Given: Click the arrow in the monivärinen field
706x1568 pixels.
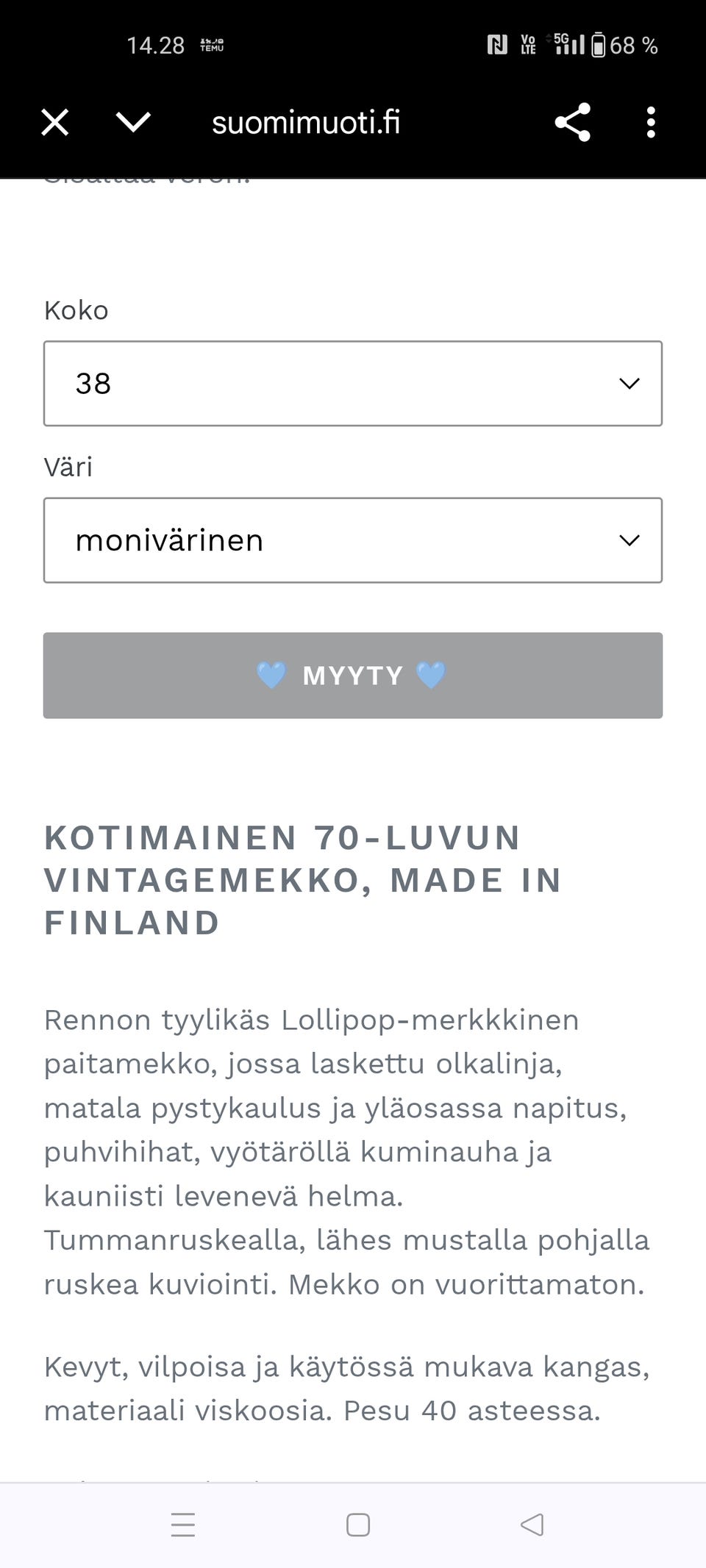Looking at the screenshot, I should coord(629,540).
